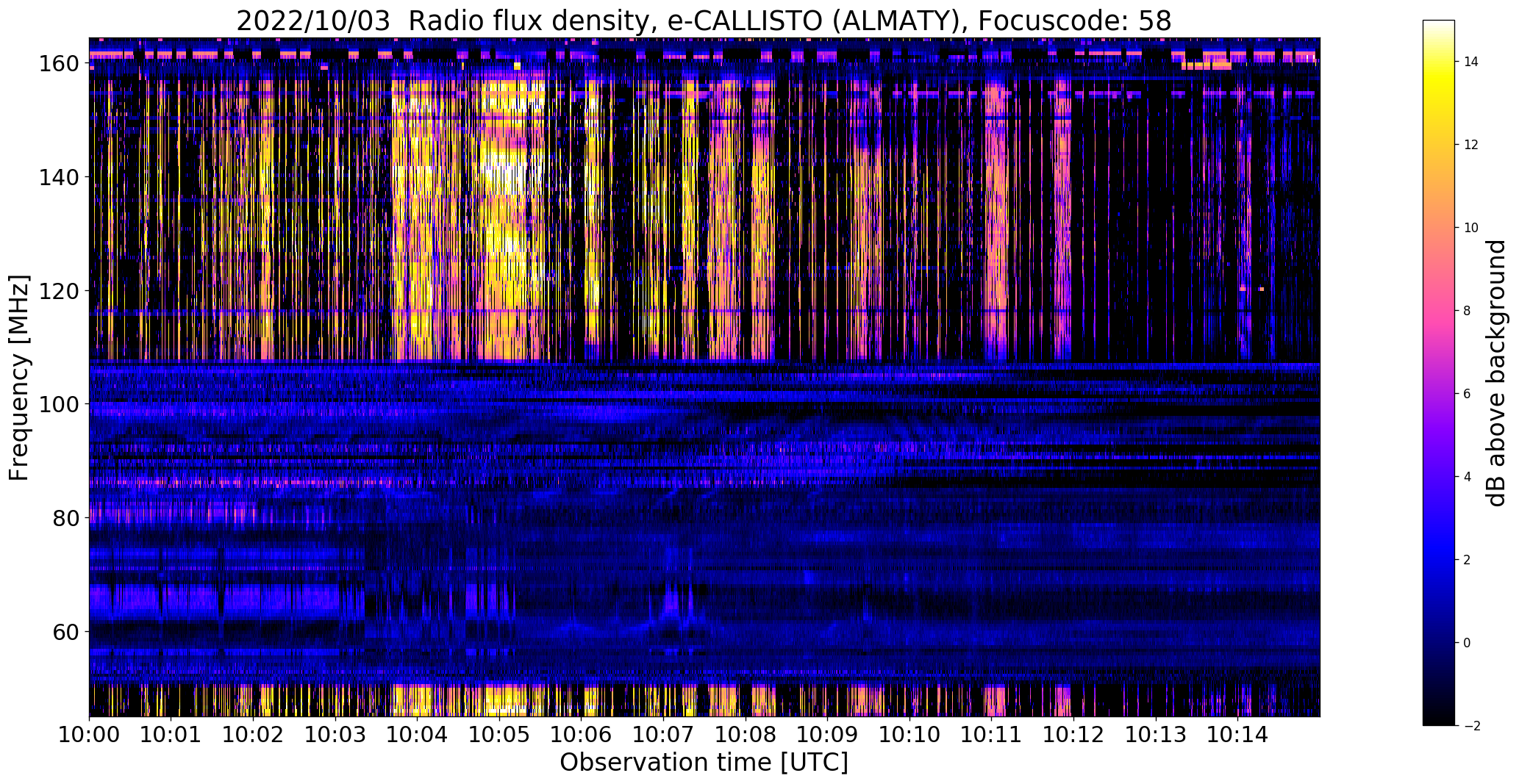
Task: Click the 'Frequency [MHz]' axis title
Action: coord(19,378)
